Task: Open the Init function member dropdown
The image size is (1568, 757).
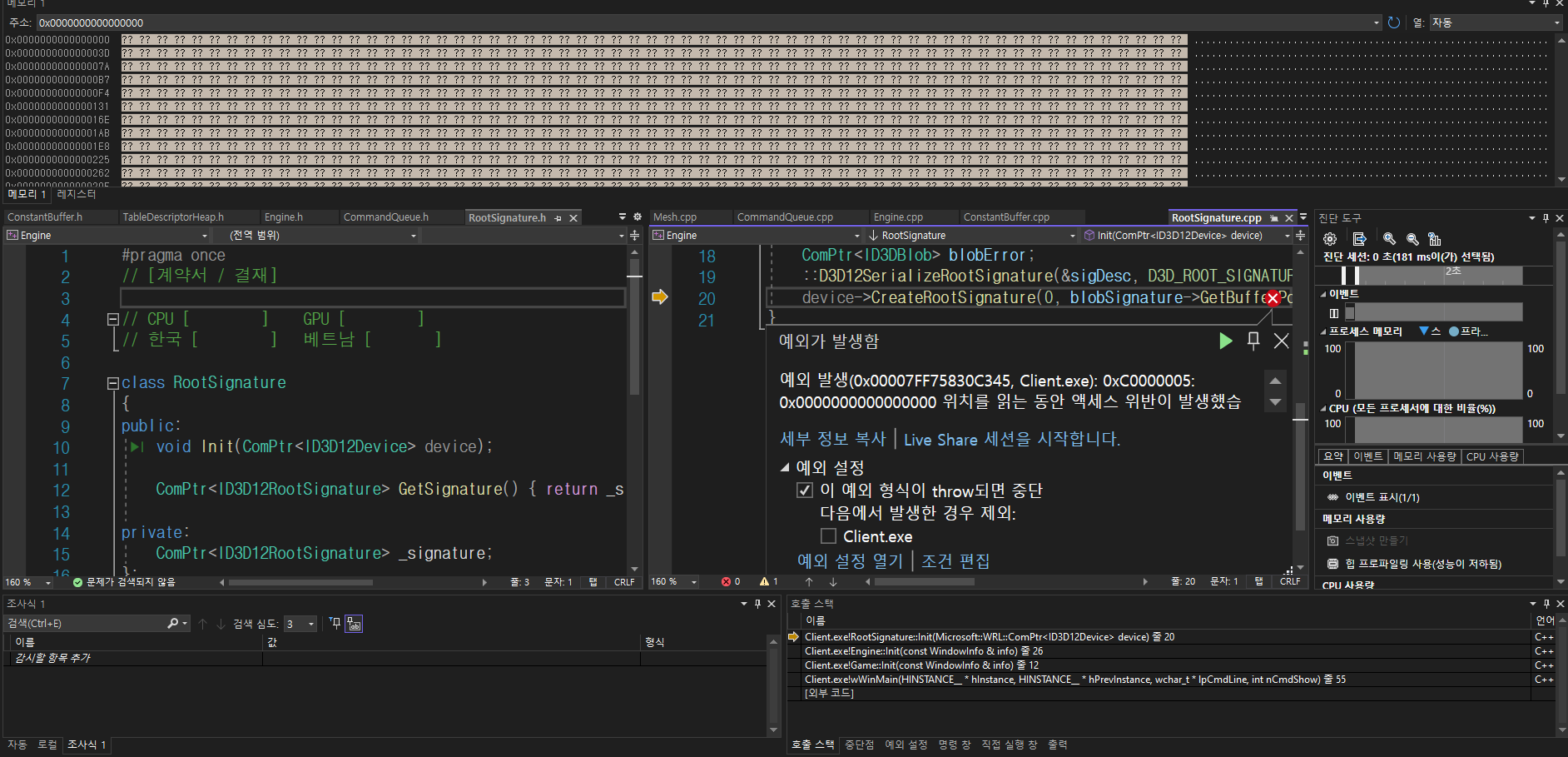Action: (x=1288, y=236)
